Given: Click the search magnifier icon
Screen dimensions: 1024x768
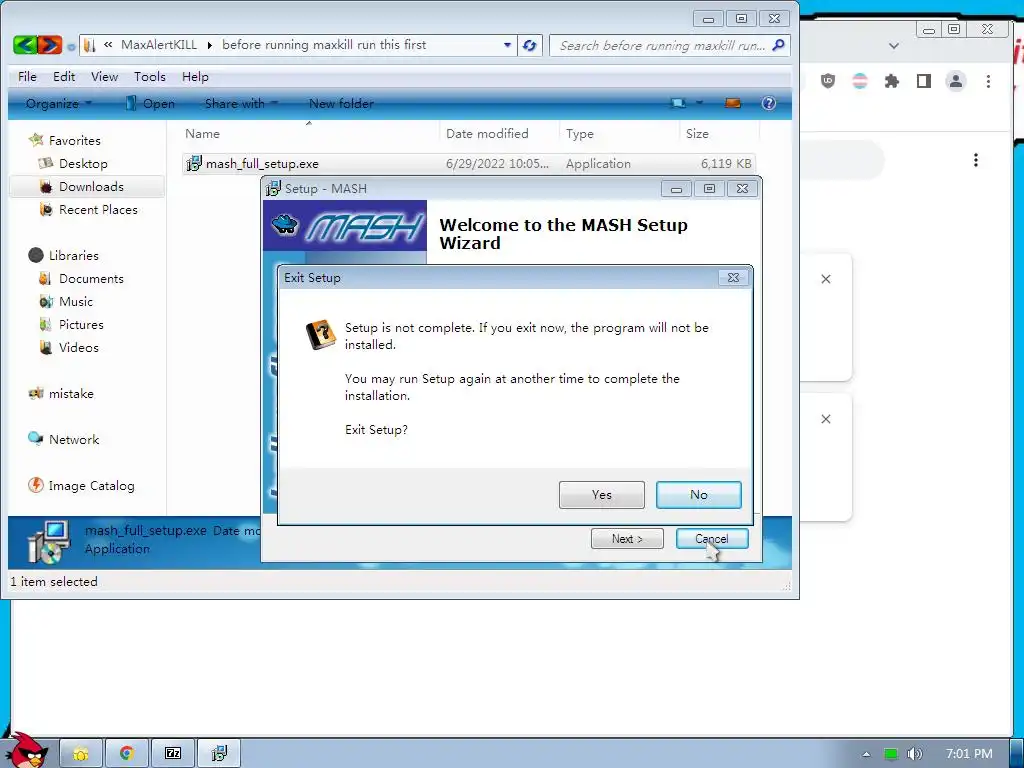Looking at the screenshot, I should coord(778,45).
